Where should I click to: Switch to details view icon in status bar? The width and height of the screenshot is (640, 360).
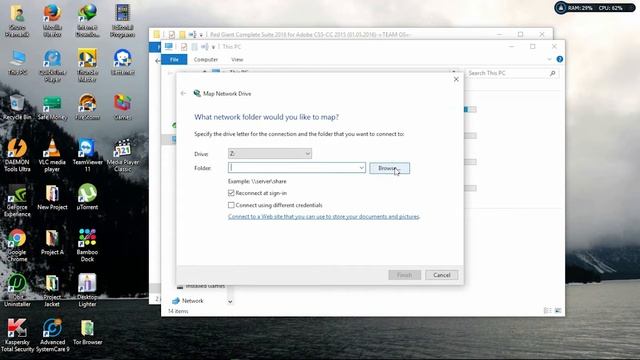pyautogui.click(x=548, y=311)
